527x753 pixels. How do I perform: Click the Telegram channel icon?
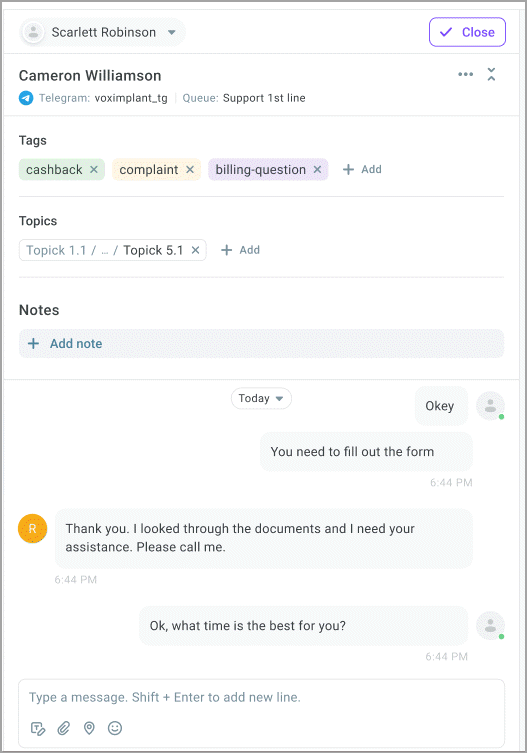click(26, 98)
